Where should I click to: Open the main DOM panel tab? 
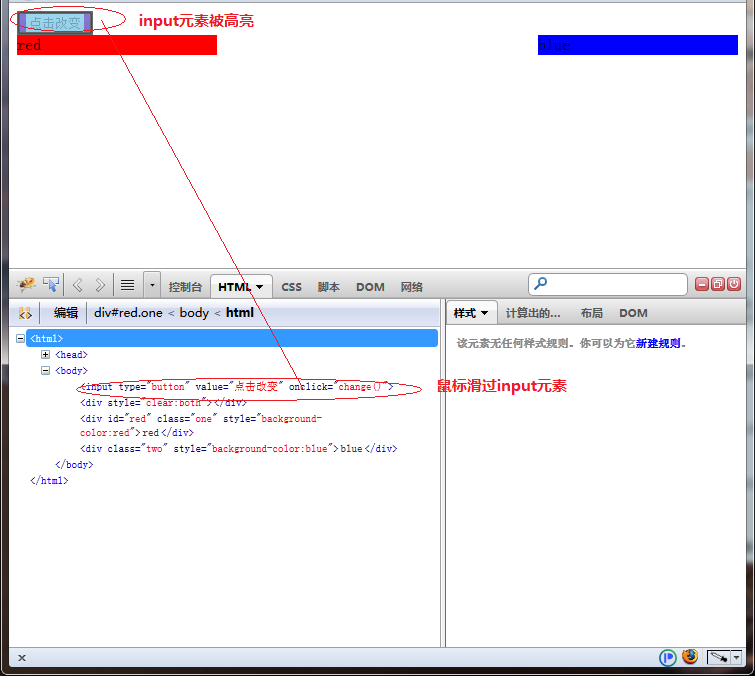coord(370,287)
